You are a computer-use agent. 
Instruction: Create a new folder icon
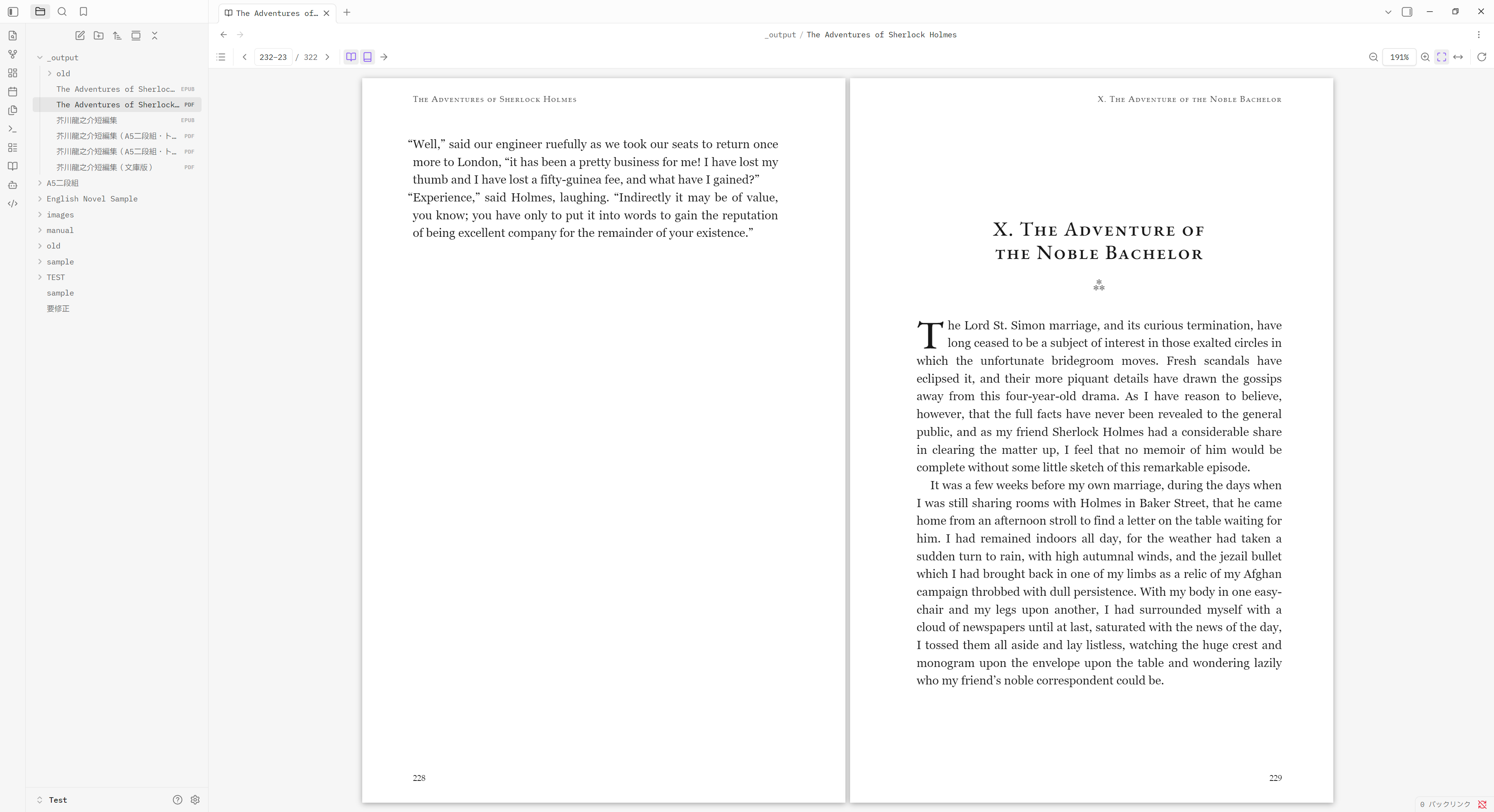point(98,35)
